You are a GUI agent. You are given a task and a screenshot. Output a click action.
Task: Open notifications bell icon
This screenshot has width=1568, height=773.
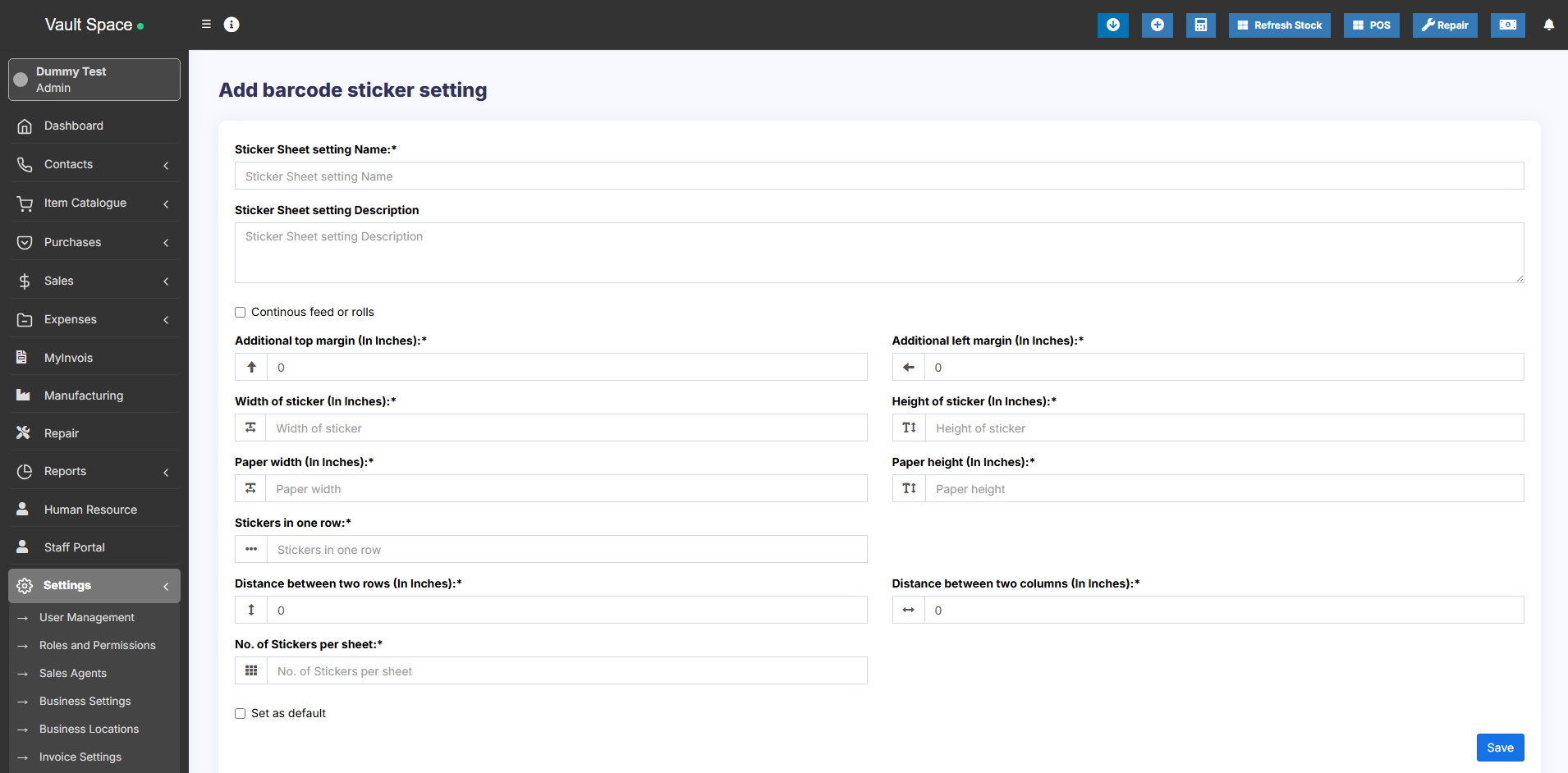[1548, 25]
